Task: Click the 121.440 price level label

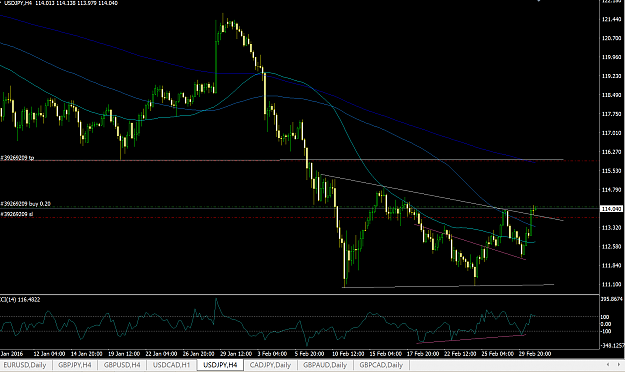Action: click(611, 19)
